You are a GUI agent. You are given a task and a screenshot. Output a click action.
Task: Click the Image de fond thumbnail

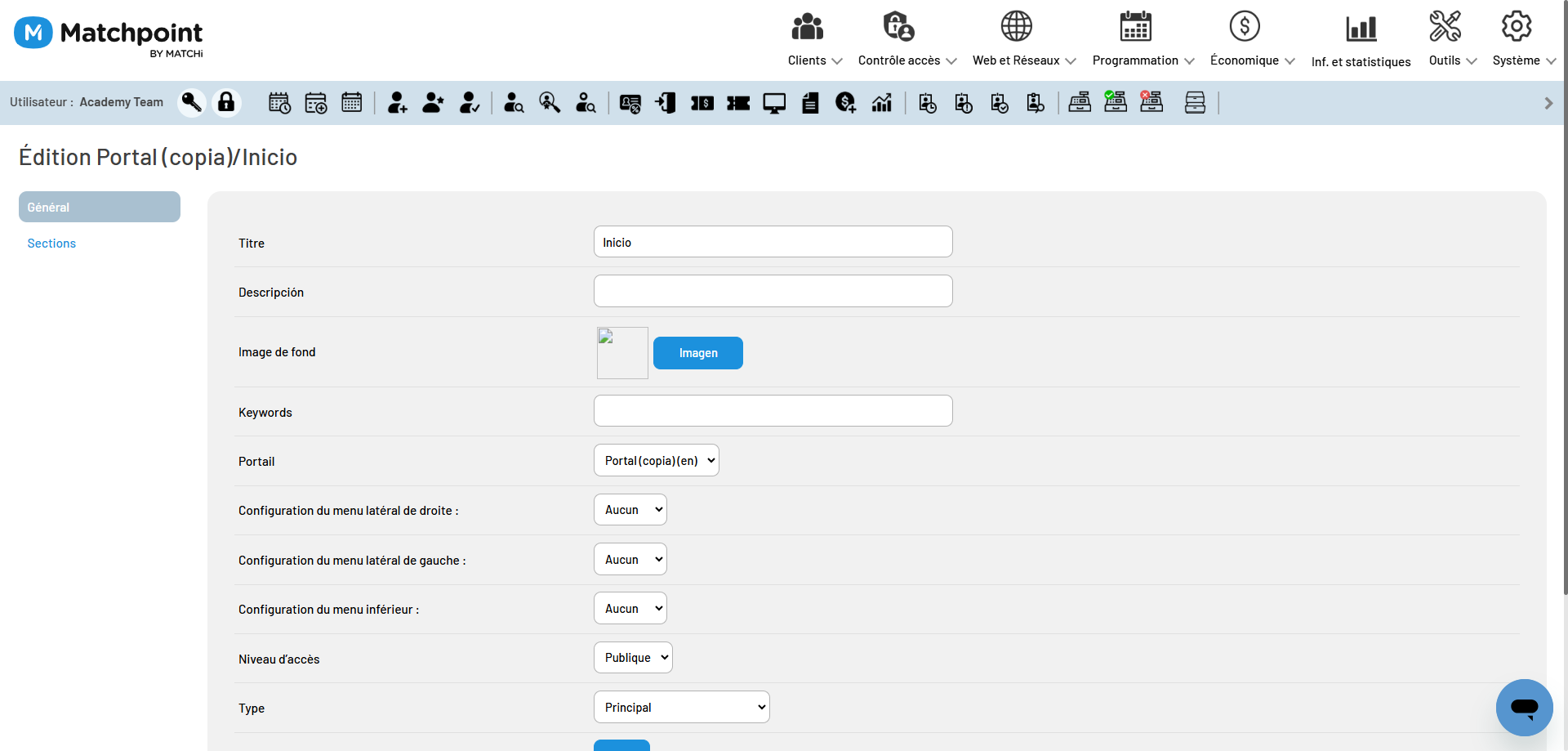point(622,353)
